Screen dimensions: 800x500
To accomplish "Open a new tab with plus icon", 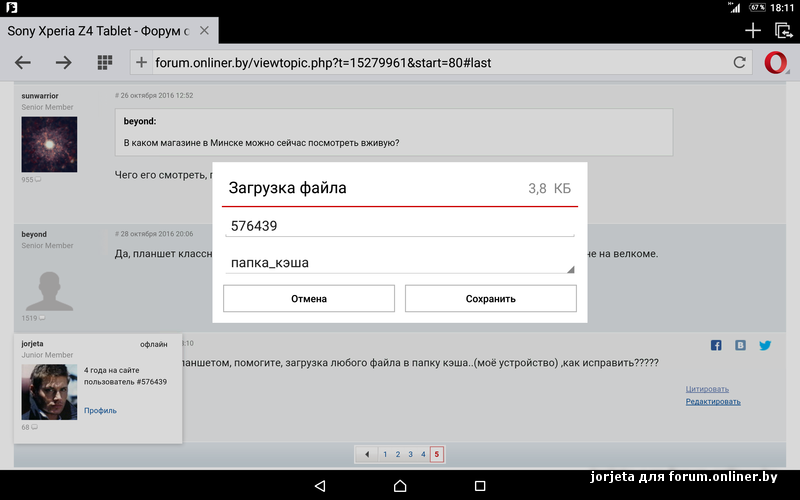I will click(753, 31).
